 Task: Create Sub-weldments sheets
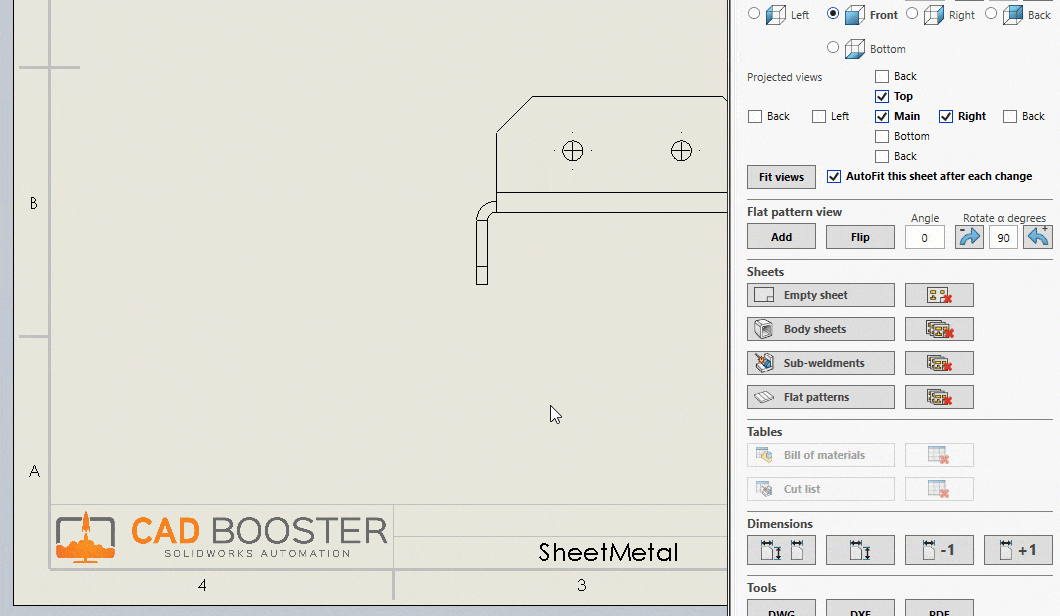pyautogui.click(x=821, y=363)
